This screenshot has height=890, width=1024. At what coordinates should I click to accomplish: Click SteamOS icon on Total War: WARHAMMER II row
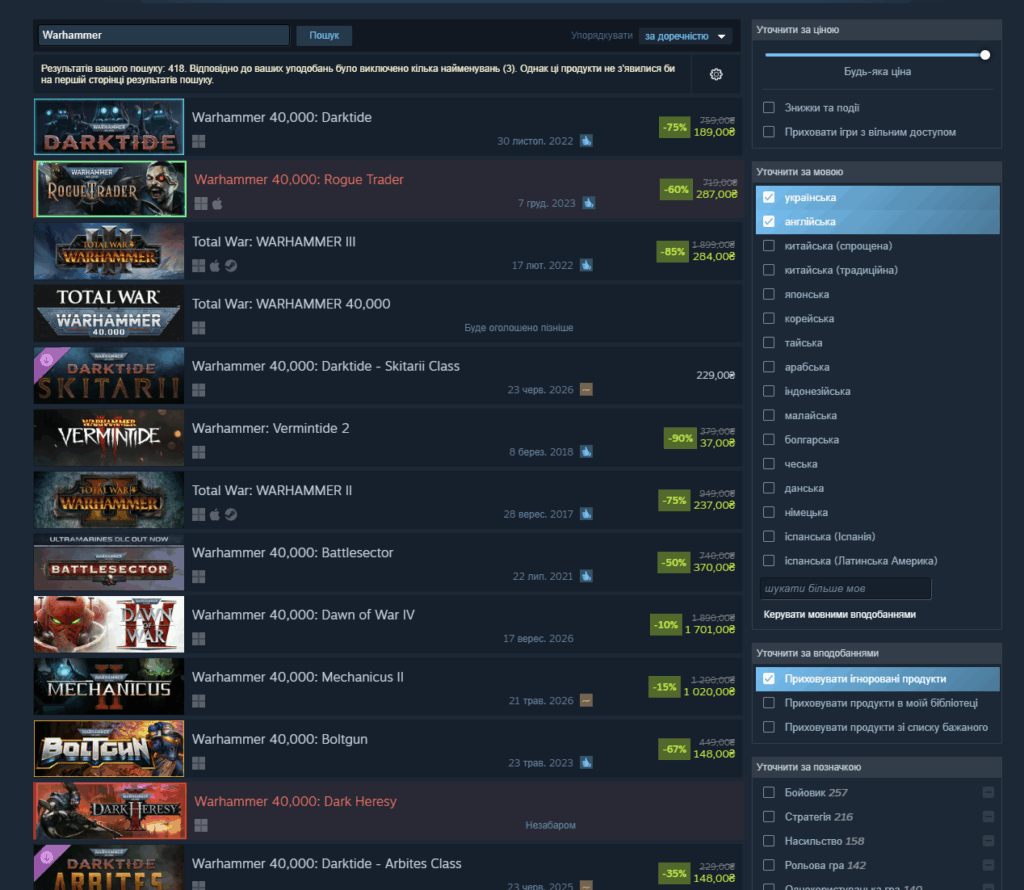(231, 515)
